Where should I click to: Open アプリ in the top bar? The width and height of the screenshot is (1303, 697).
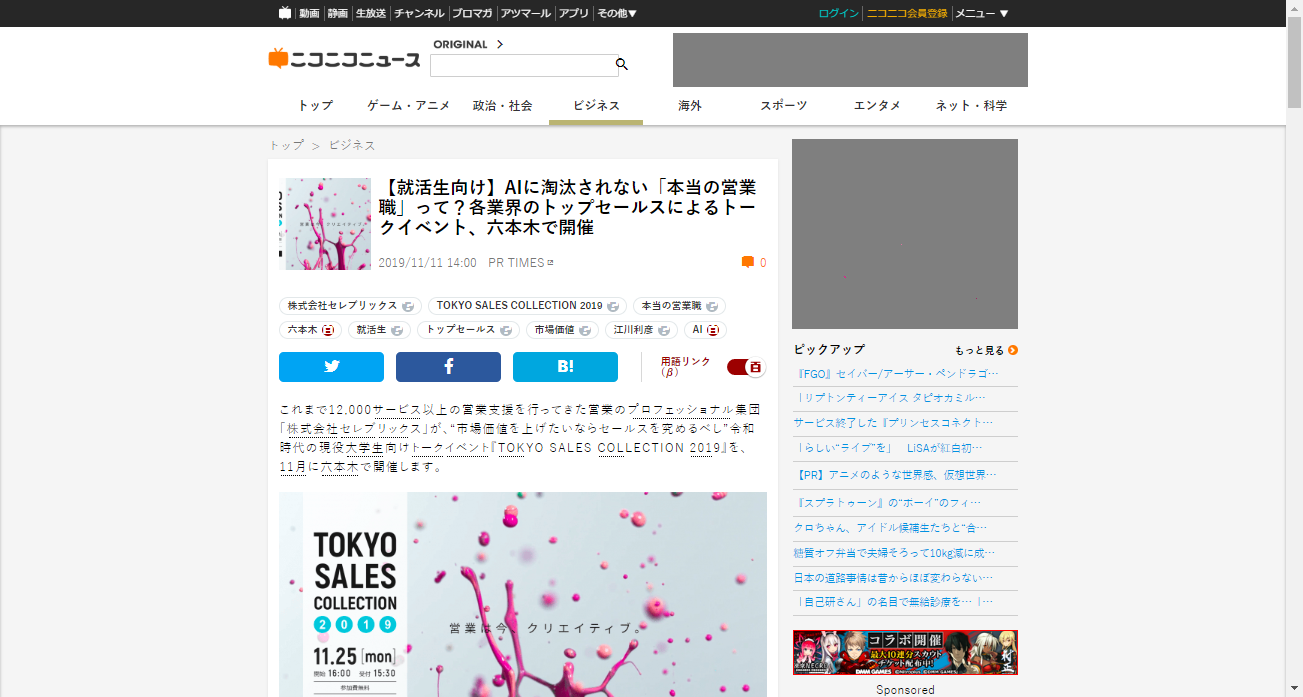pyautogui.click(x=574, y=13)
